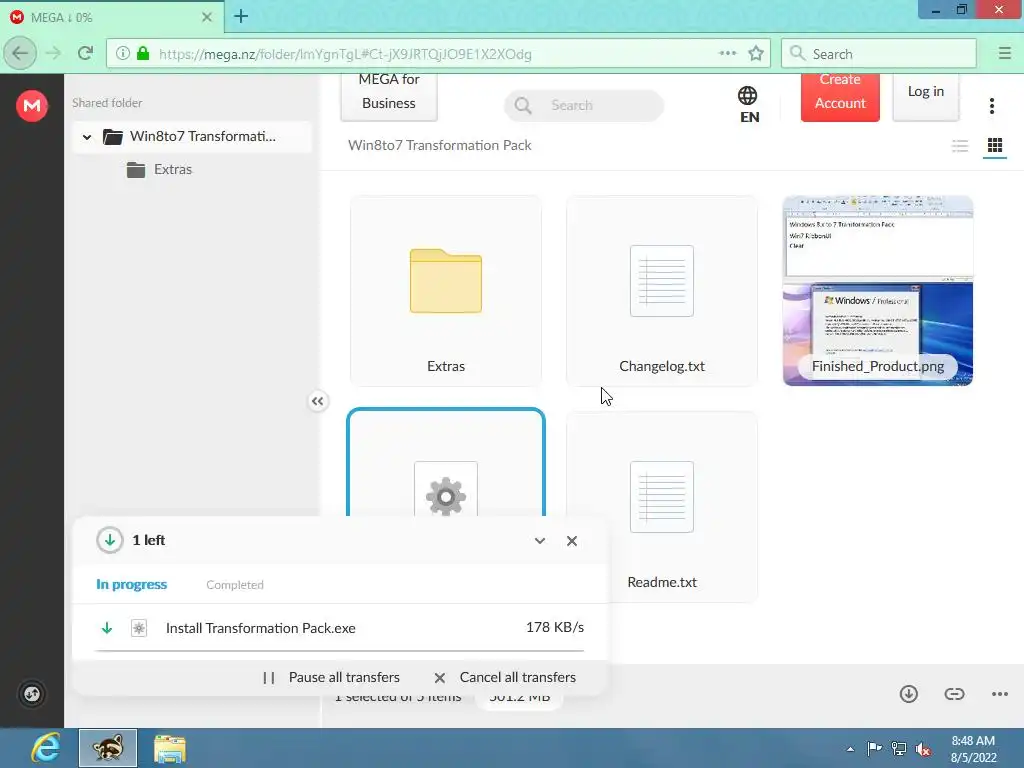Screen dimensions: 1024x768
Task: Collapse the left panel with double-arrow button
Action: click(x=317, y=401)
